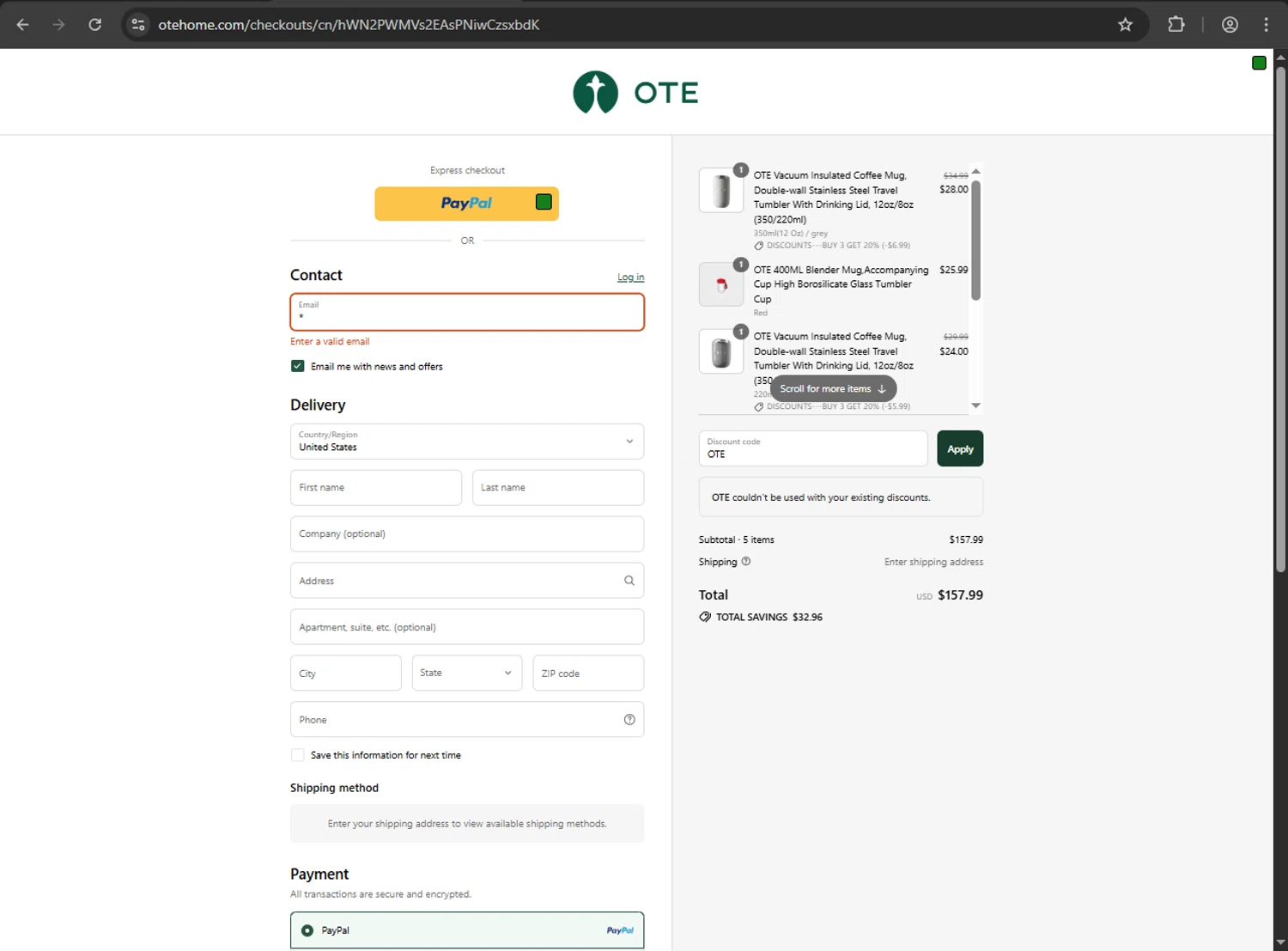Go back using the browser back arrow
Viewport: 1288px width, 951px height.
[23, 25]
